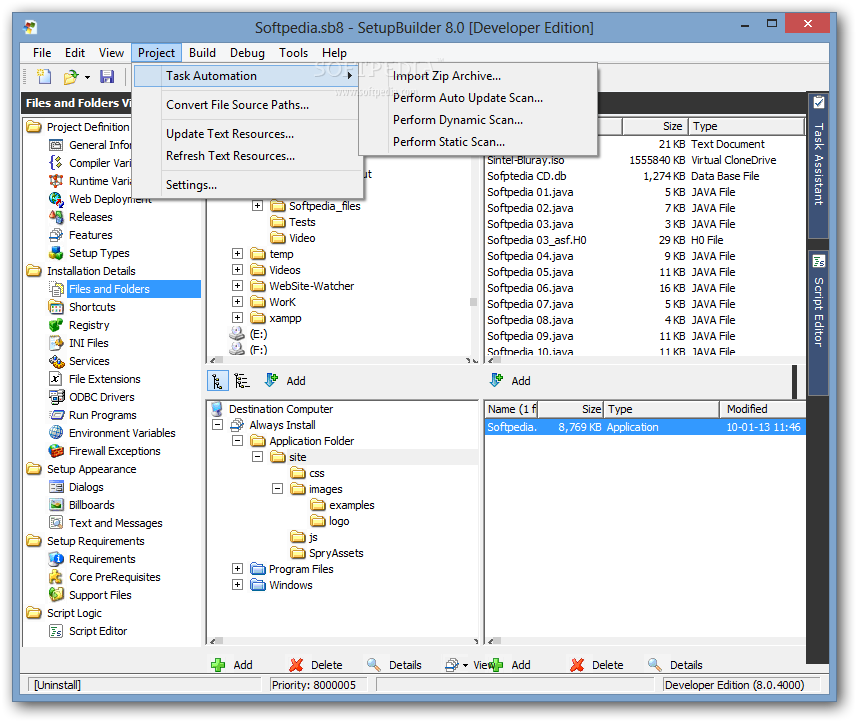
Task: Open the Task Assistant side tab
Action: [x=818, y=164]
